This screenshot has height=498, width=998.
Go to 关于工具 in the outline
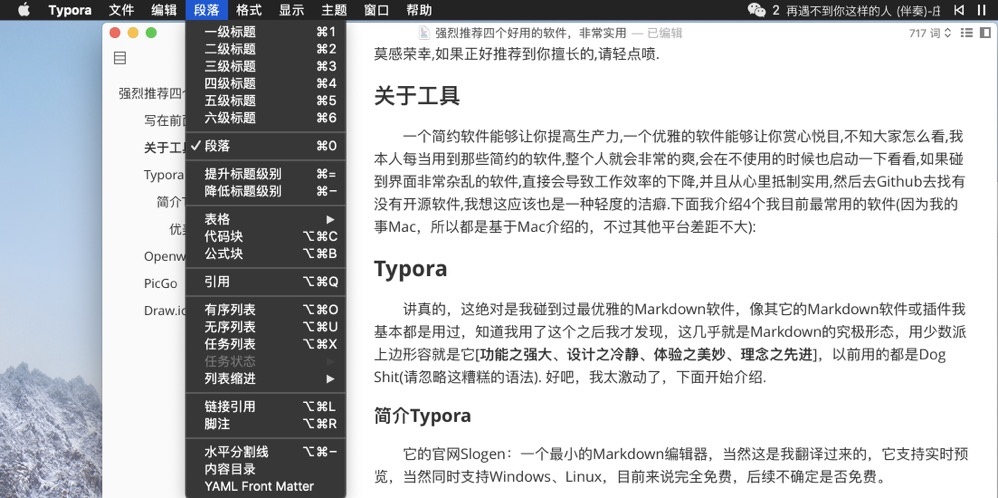coord(164,148)
